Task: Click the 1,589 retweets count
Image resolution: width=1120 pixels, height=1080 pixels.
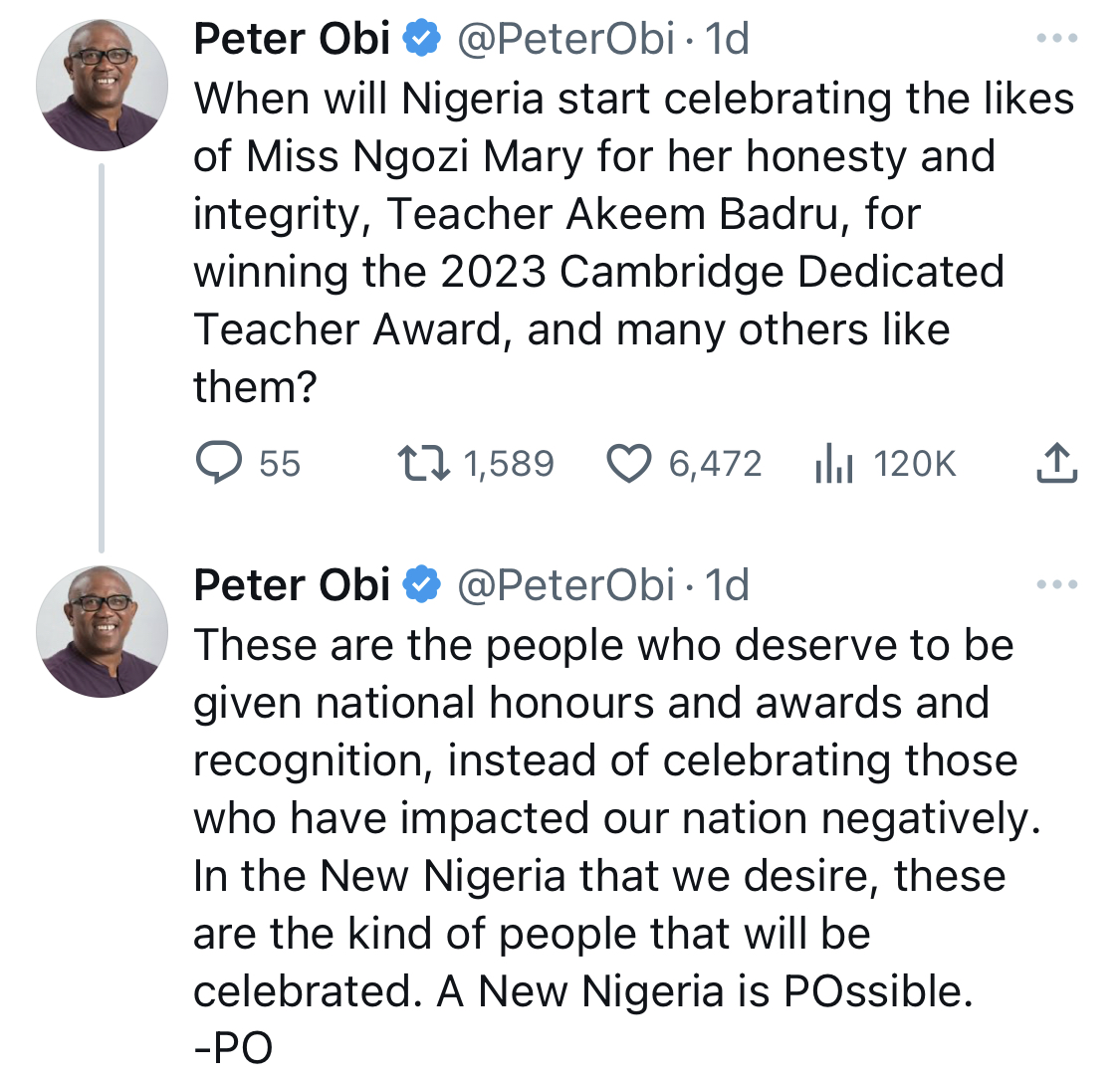Action: (x=510, y=464)
